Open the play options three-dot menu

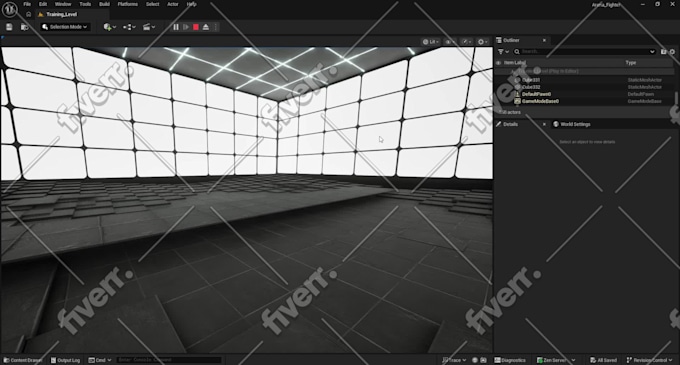tap(216, 27)
